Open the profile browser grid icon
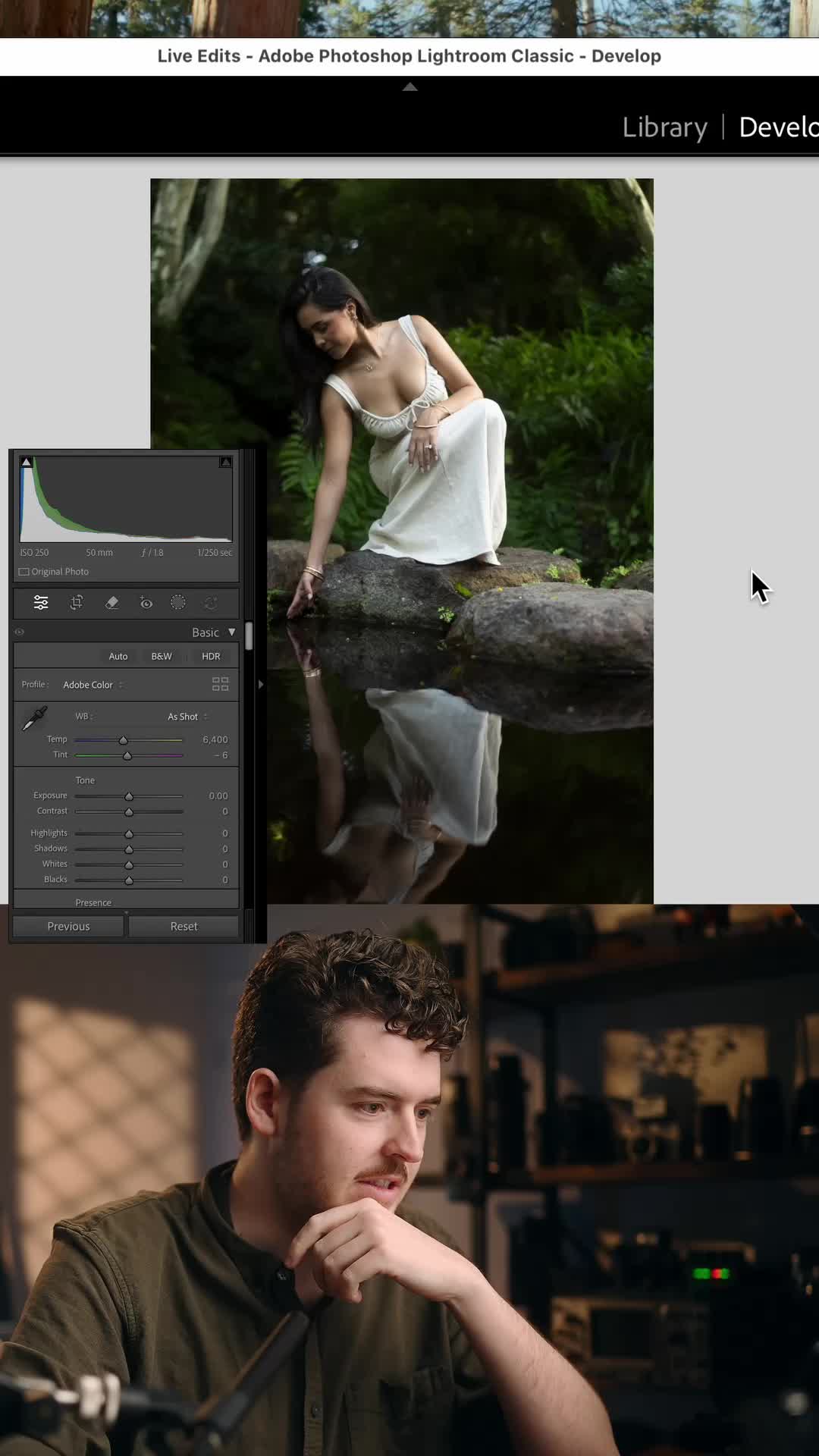 [221, 684]
